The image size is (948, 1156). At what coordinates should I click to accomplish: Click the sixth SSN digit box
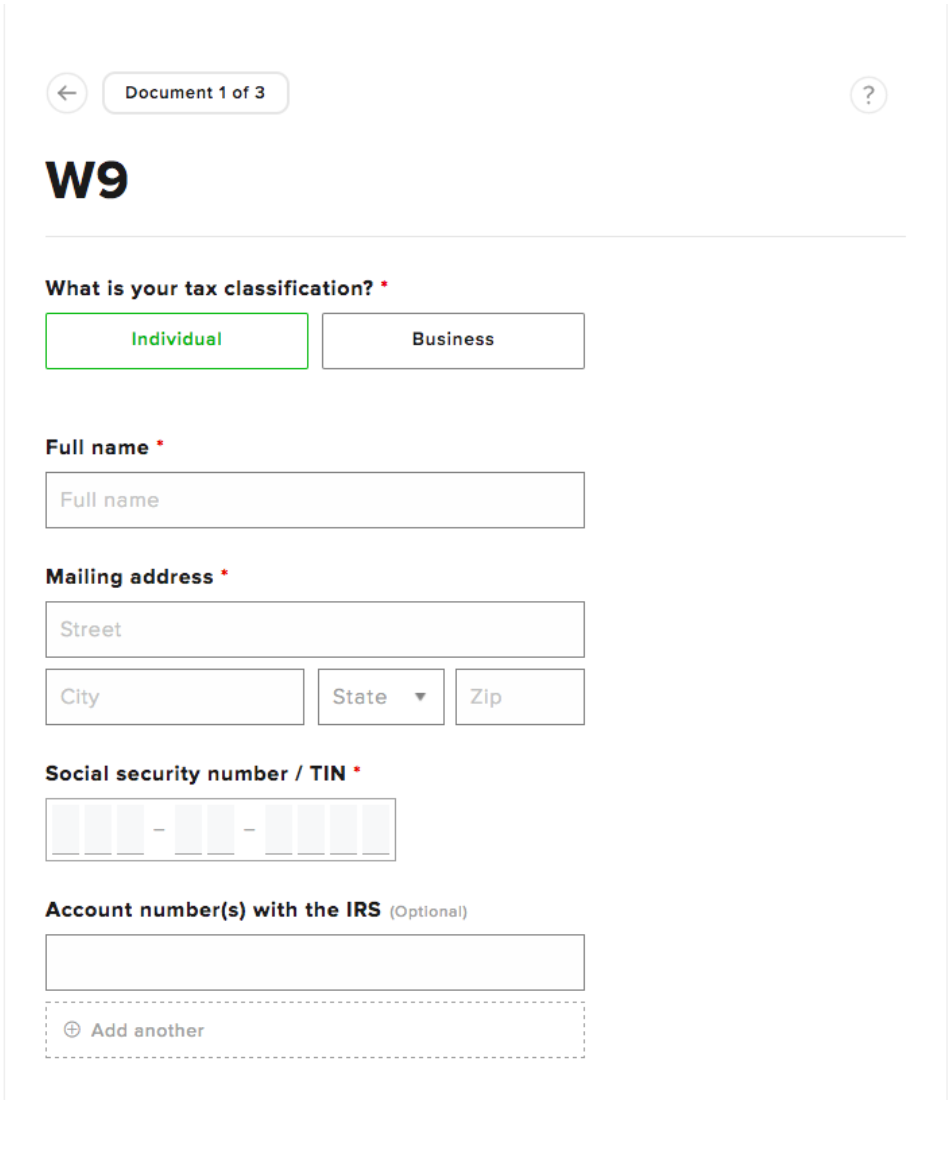tap(279, 829)
